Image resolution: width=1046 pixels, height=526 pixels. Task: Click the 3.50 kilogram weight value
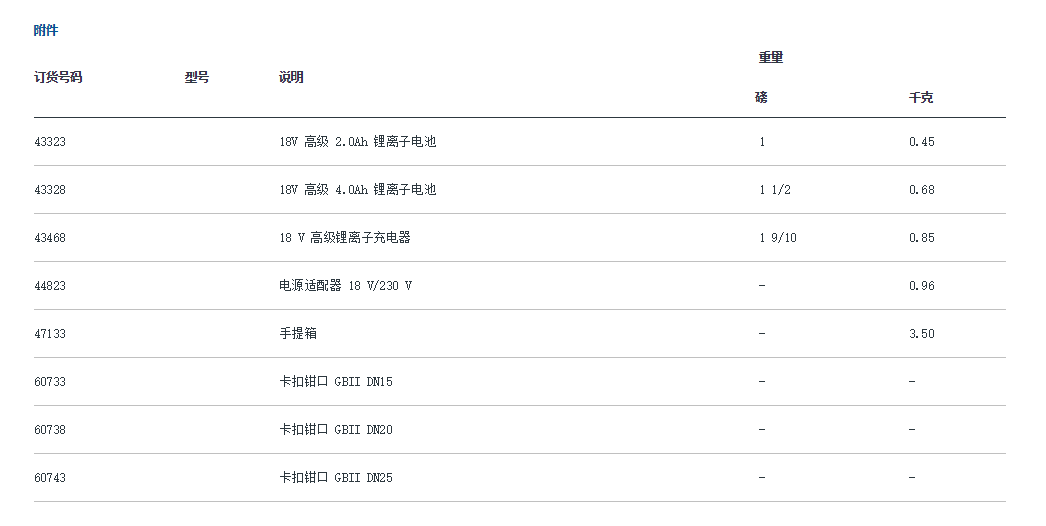[921, 334]
